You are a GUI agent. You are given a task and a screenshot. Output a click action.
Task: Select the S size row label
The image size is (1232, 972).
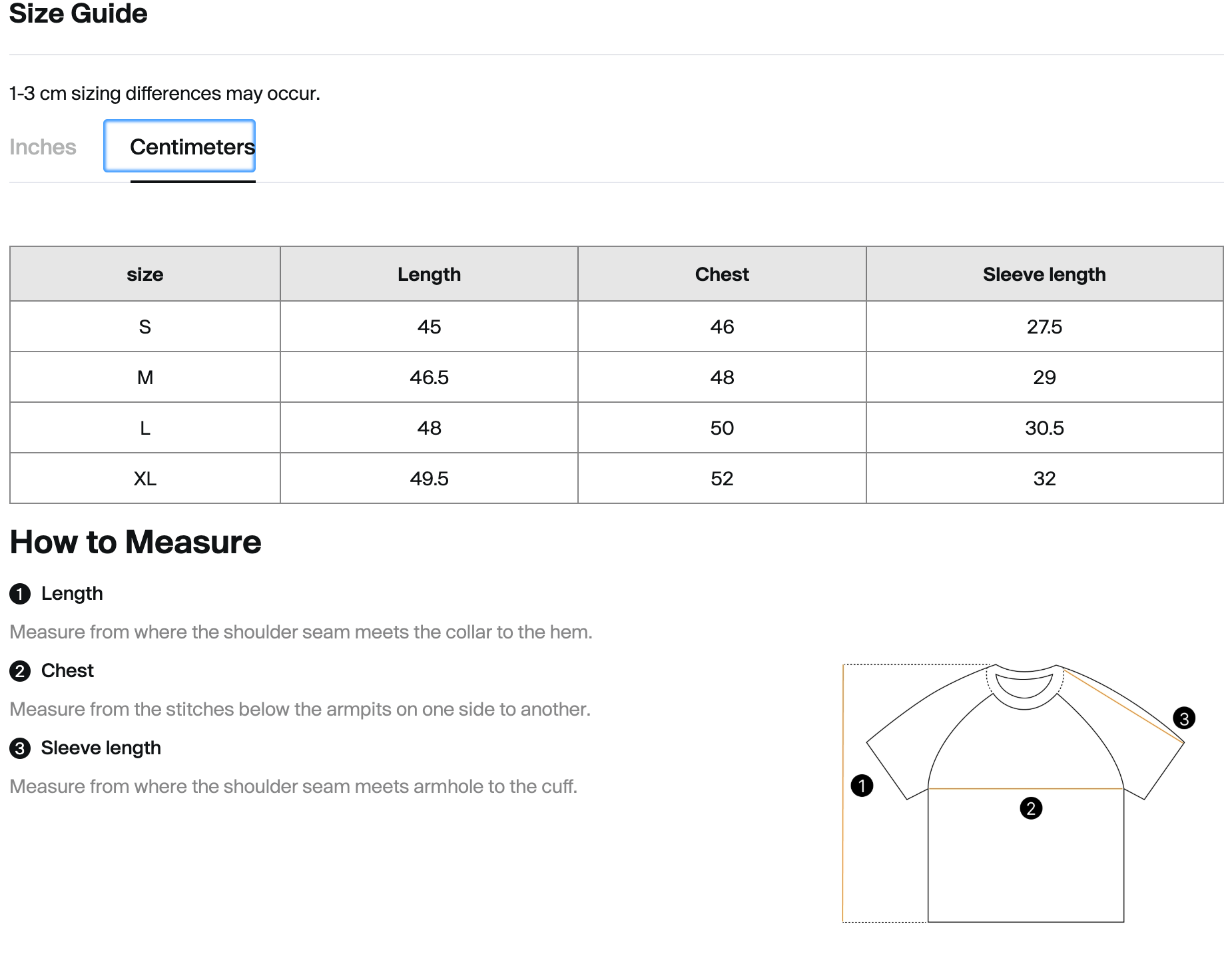[x=145, y=327]
